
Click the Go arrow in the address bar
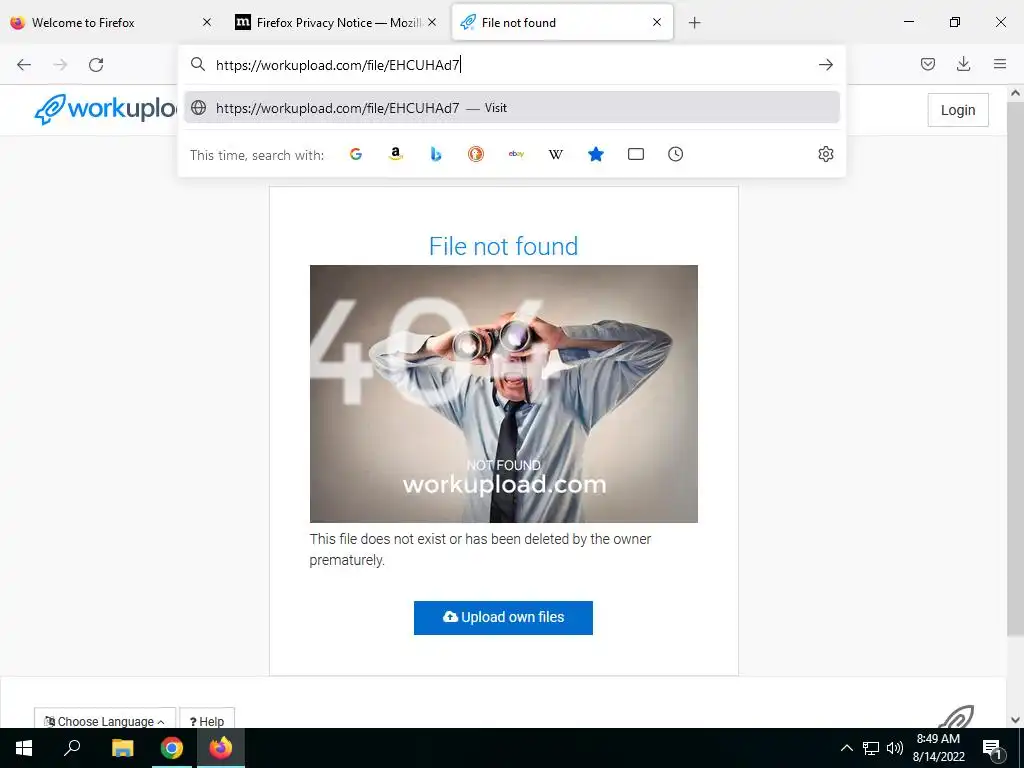click(x=825, y=65)
